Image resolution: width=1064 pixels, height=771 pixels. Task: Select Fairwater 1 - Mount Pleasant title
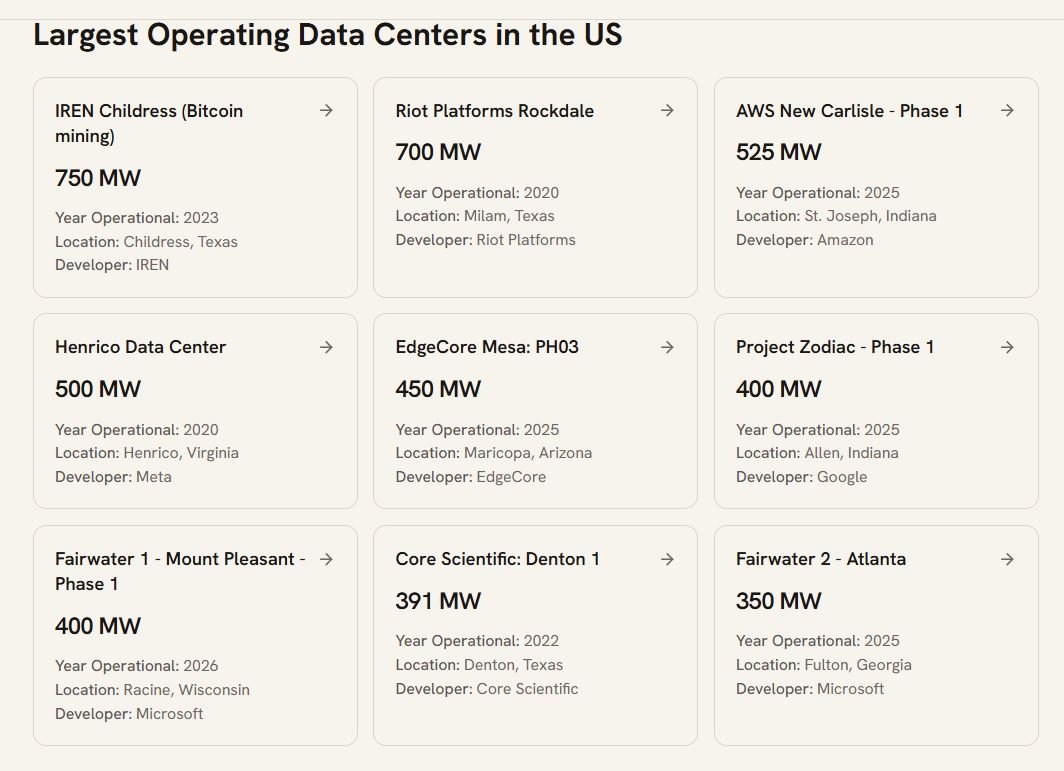pyautogui.click(x=180, y=571)
